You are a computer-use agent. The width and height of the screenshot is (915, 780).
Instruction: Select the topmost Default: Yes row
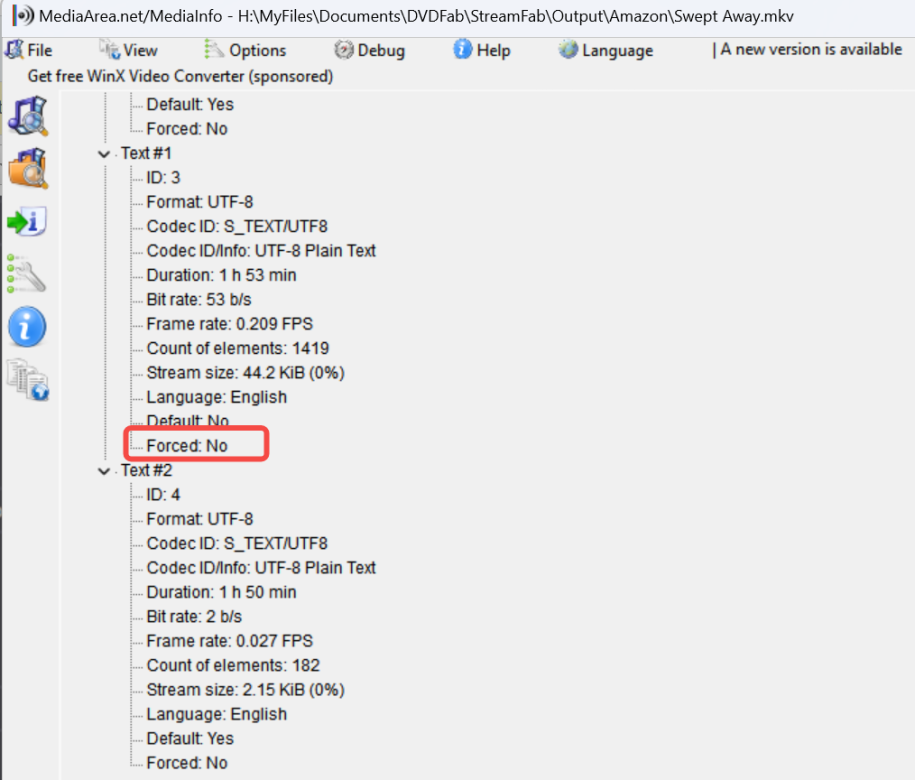pyautogui.click(x=190, y=104)
